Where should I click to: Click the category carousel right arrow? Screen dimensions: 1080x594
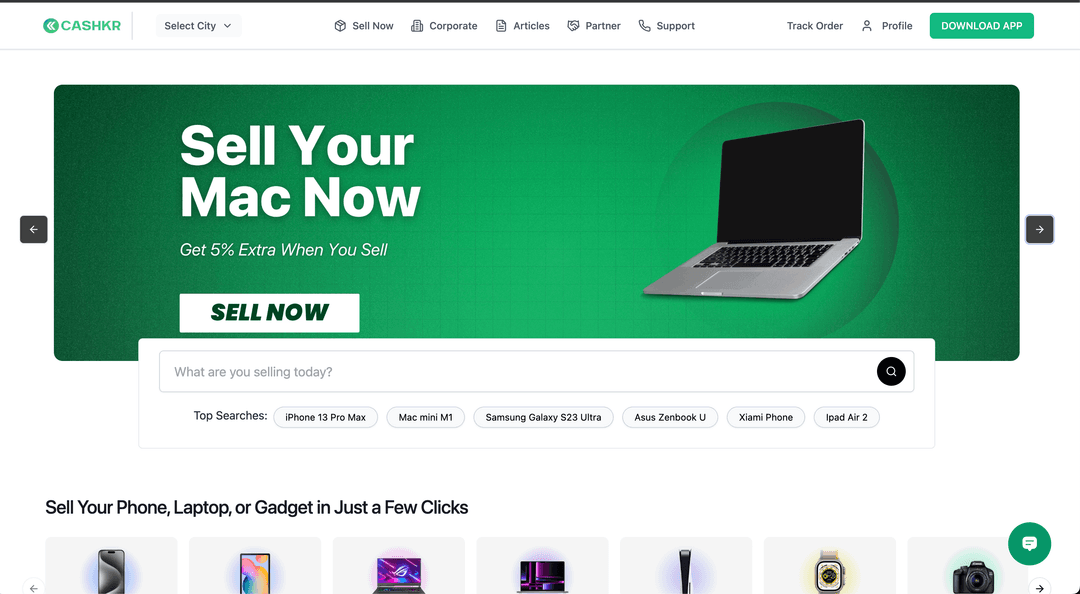[1039, 587]
